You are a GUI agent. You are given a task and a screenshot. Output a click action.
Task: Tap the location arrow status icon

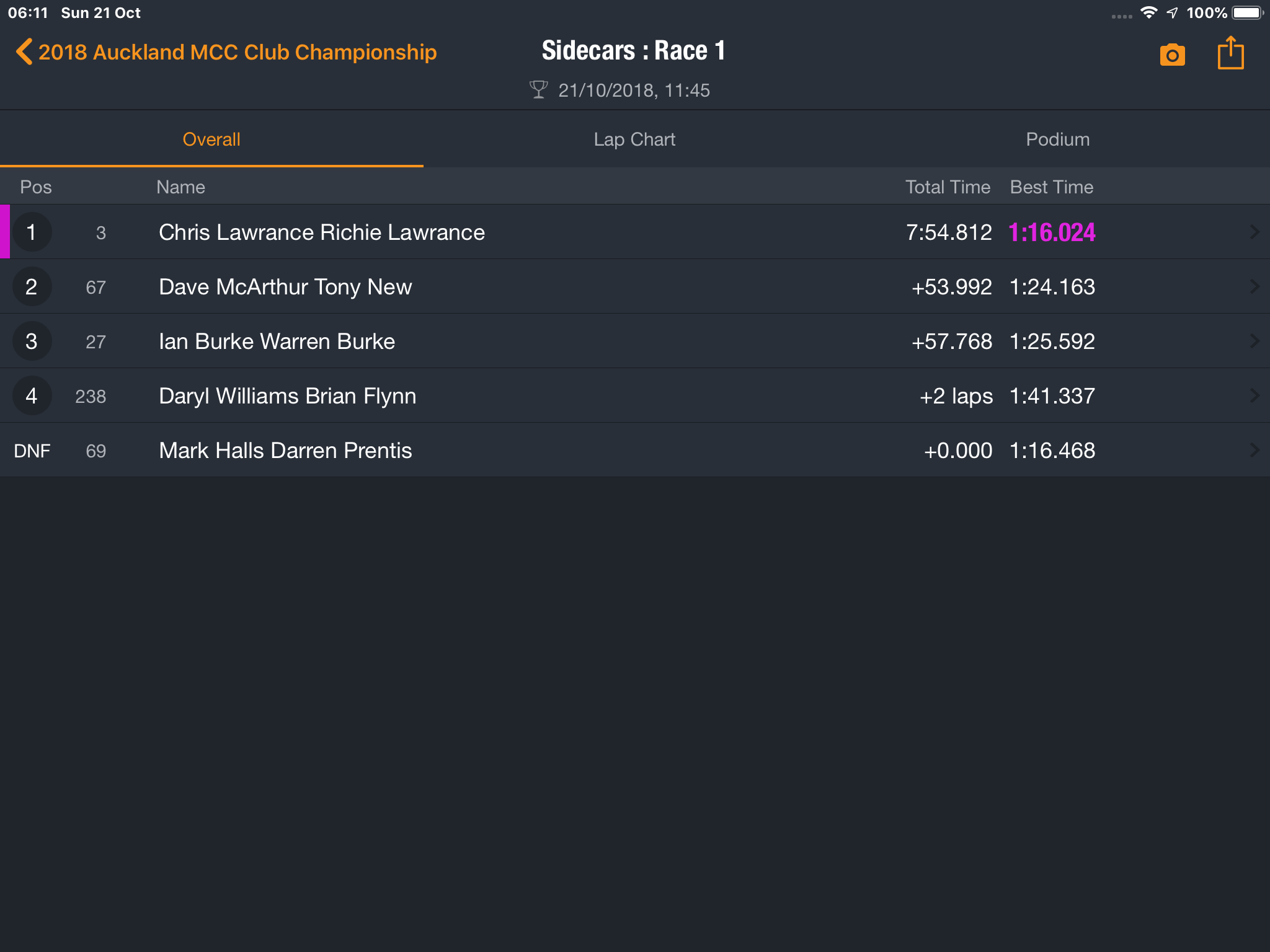[1172, 12]
